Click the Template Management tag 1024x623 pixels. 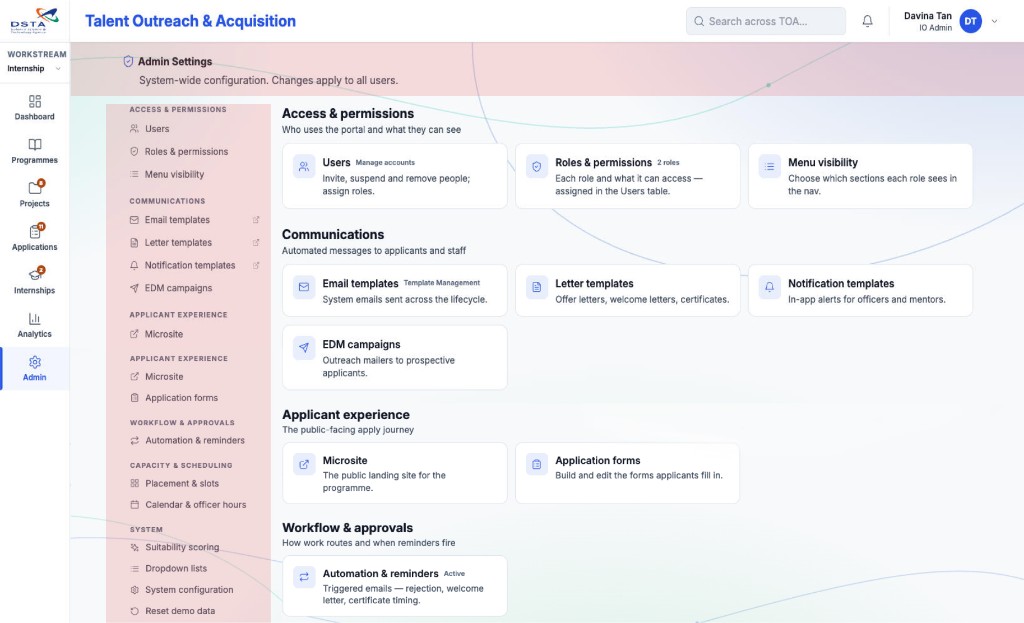441,283
